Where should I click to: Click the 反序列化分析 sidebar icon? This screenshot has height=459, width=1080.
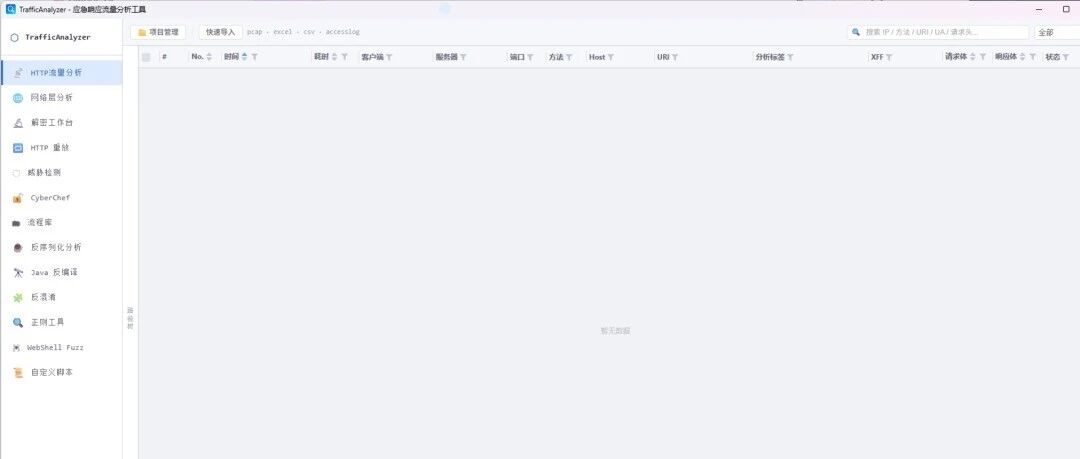pyautogui.click(x=18, y=247)
